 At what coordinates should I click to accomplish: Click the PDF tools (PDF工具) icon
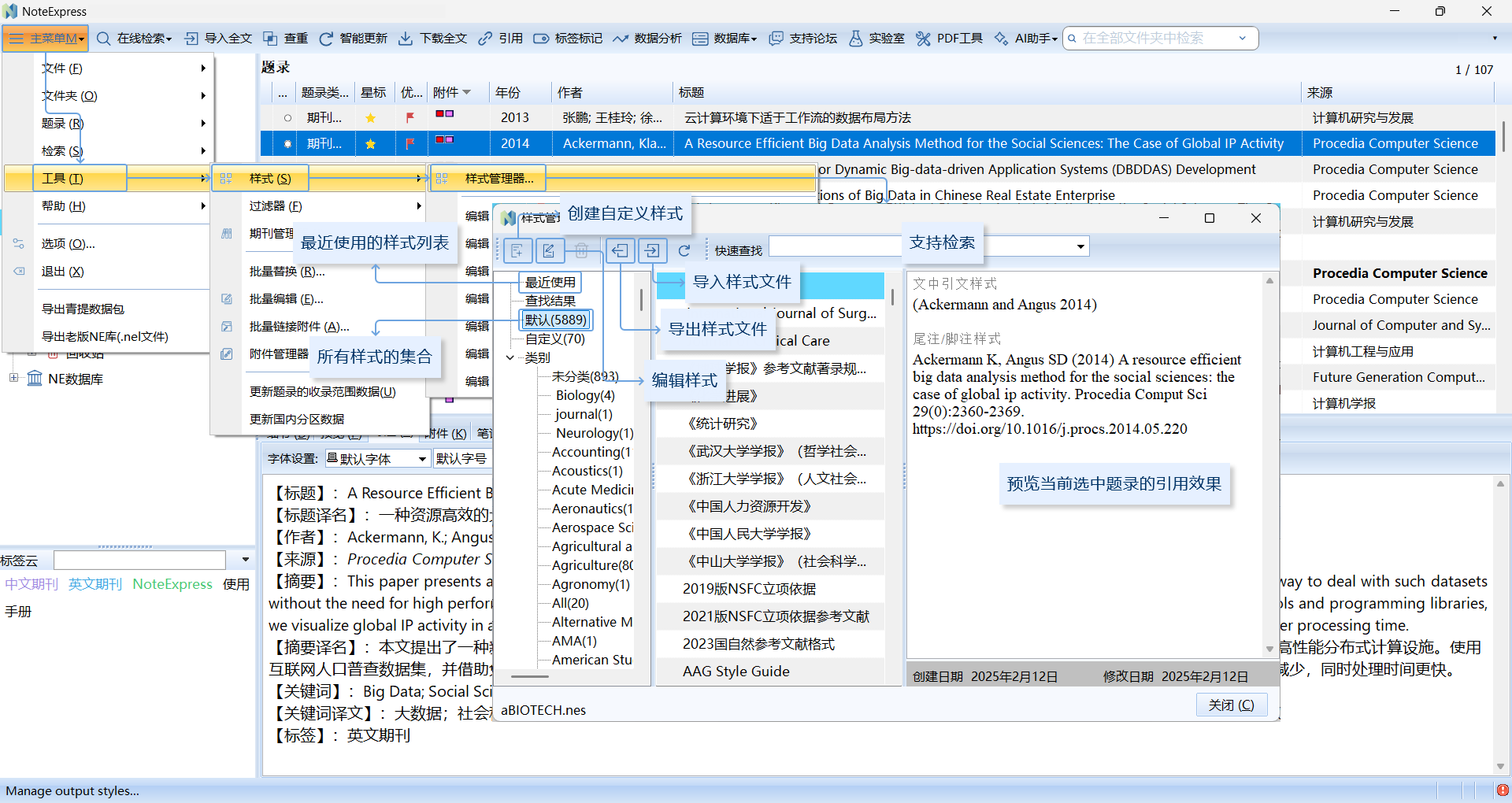click(x=923, y=39)
